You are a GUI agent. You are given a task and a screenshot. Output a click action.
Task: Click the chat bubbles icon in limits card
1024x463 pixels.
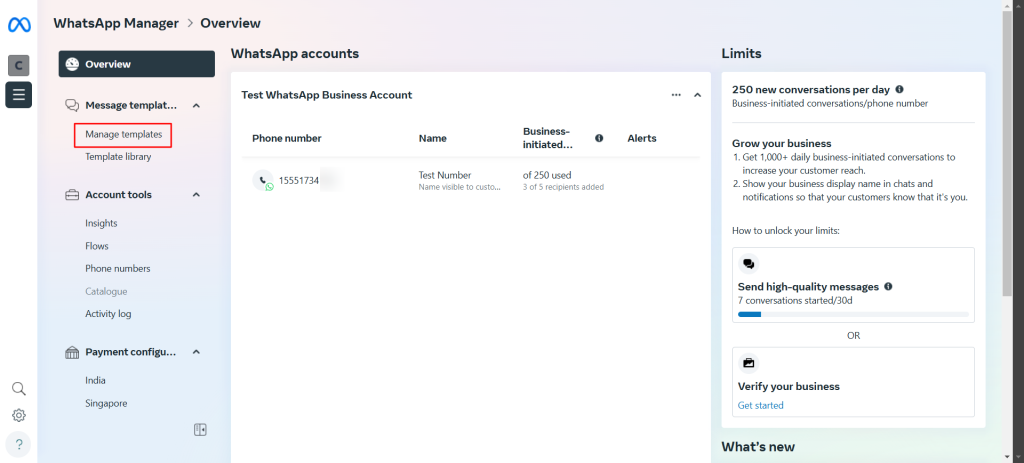(x=748, y=264)
